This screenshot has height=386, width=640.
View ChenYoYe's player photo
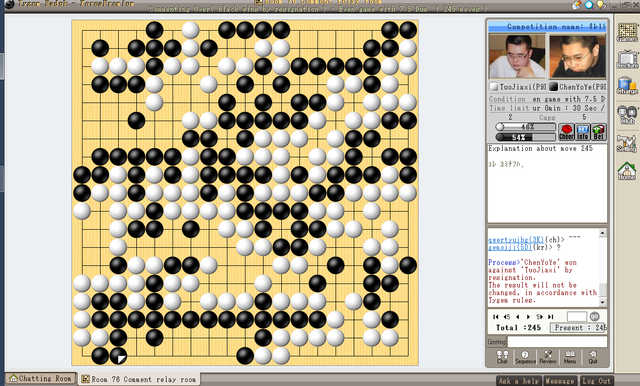577,56
